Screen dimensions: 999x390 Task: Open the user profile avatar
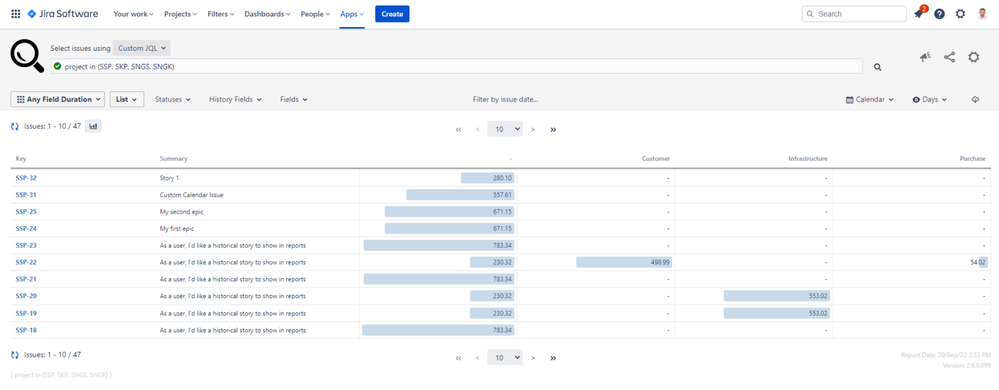pos(982,14)
